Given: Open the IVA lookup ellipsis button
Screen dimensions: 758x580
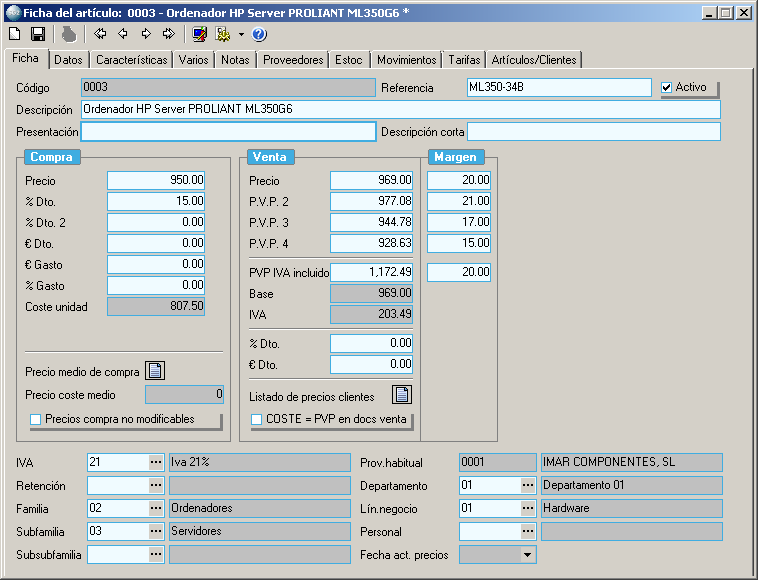Looking at the screenshot, I should [156, 462].
